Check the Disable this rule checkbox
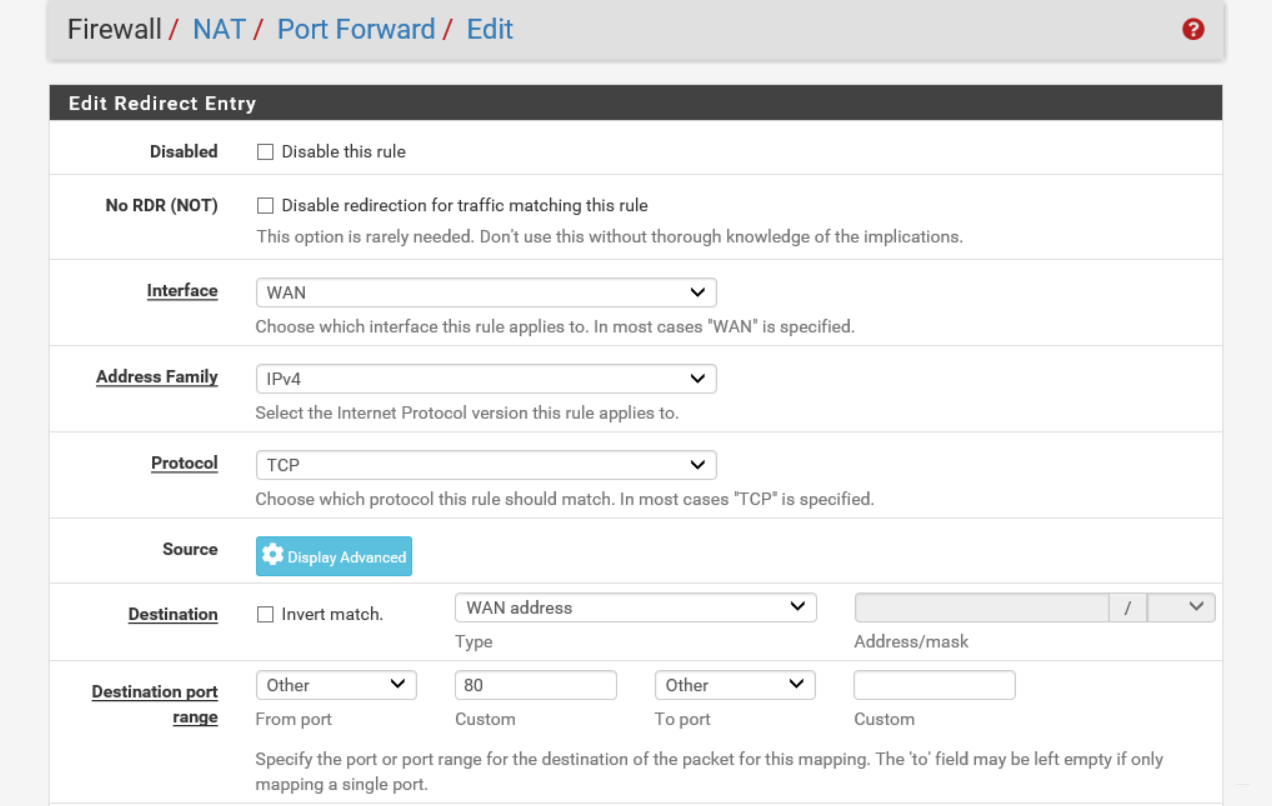This screenshot has width=1272, height=806. point(265,152)
